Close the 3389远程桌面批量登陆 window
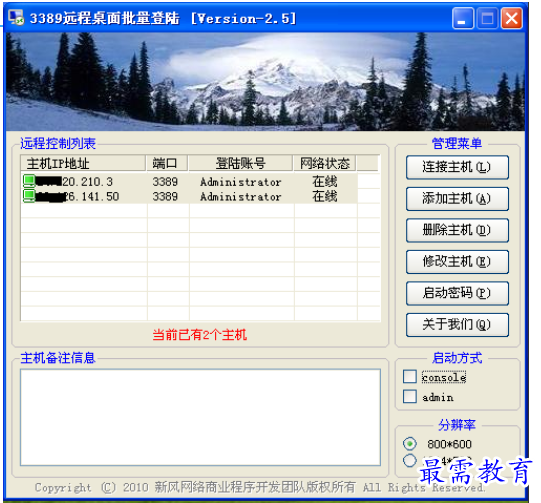This screenshot has width=541, height=503. (512, 19)
